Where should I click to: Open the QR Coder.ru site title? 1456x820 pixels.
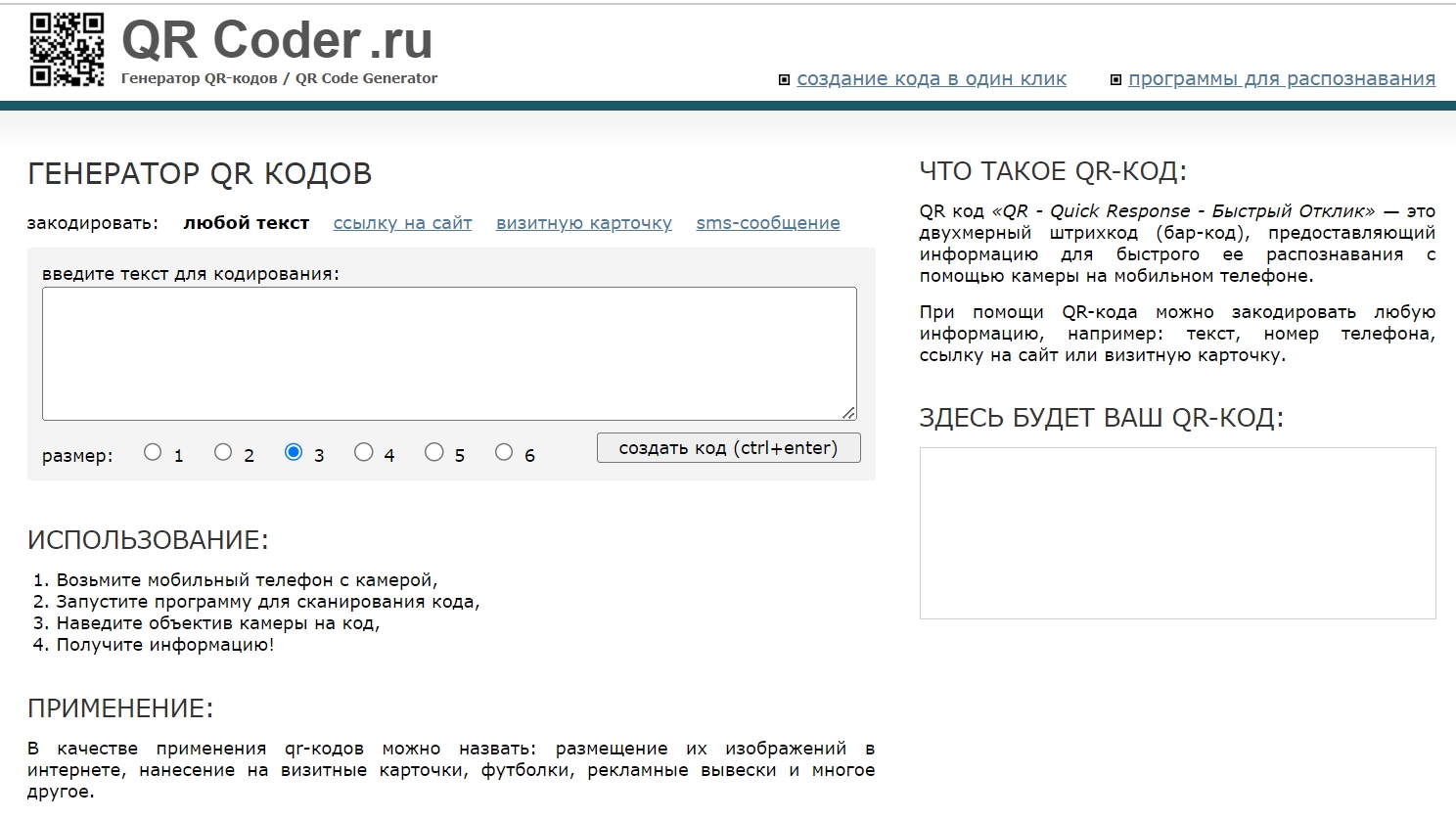point(277,40)
